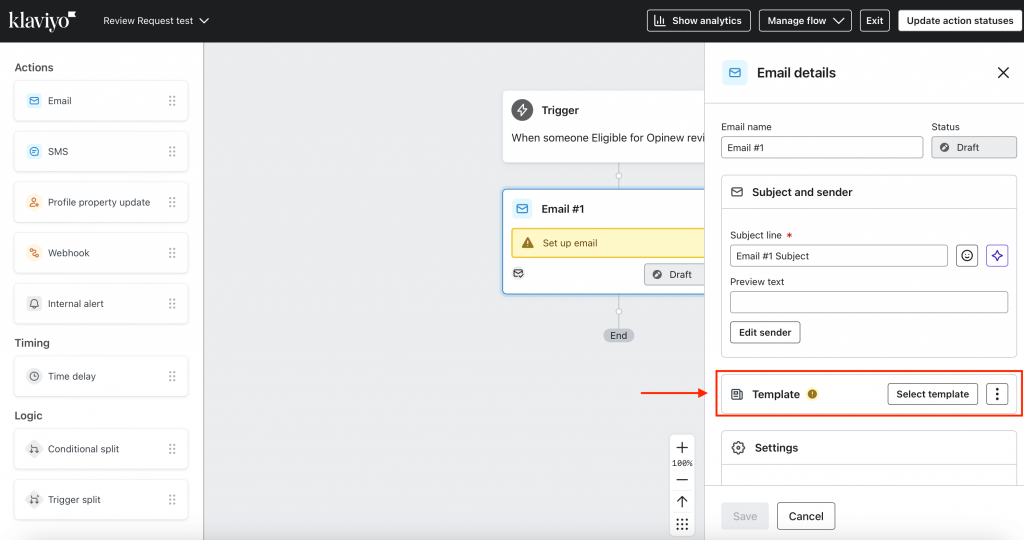Screen dimensions: 1024x540
Task: Click the Show analytics button
Action: (699, 21)
